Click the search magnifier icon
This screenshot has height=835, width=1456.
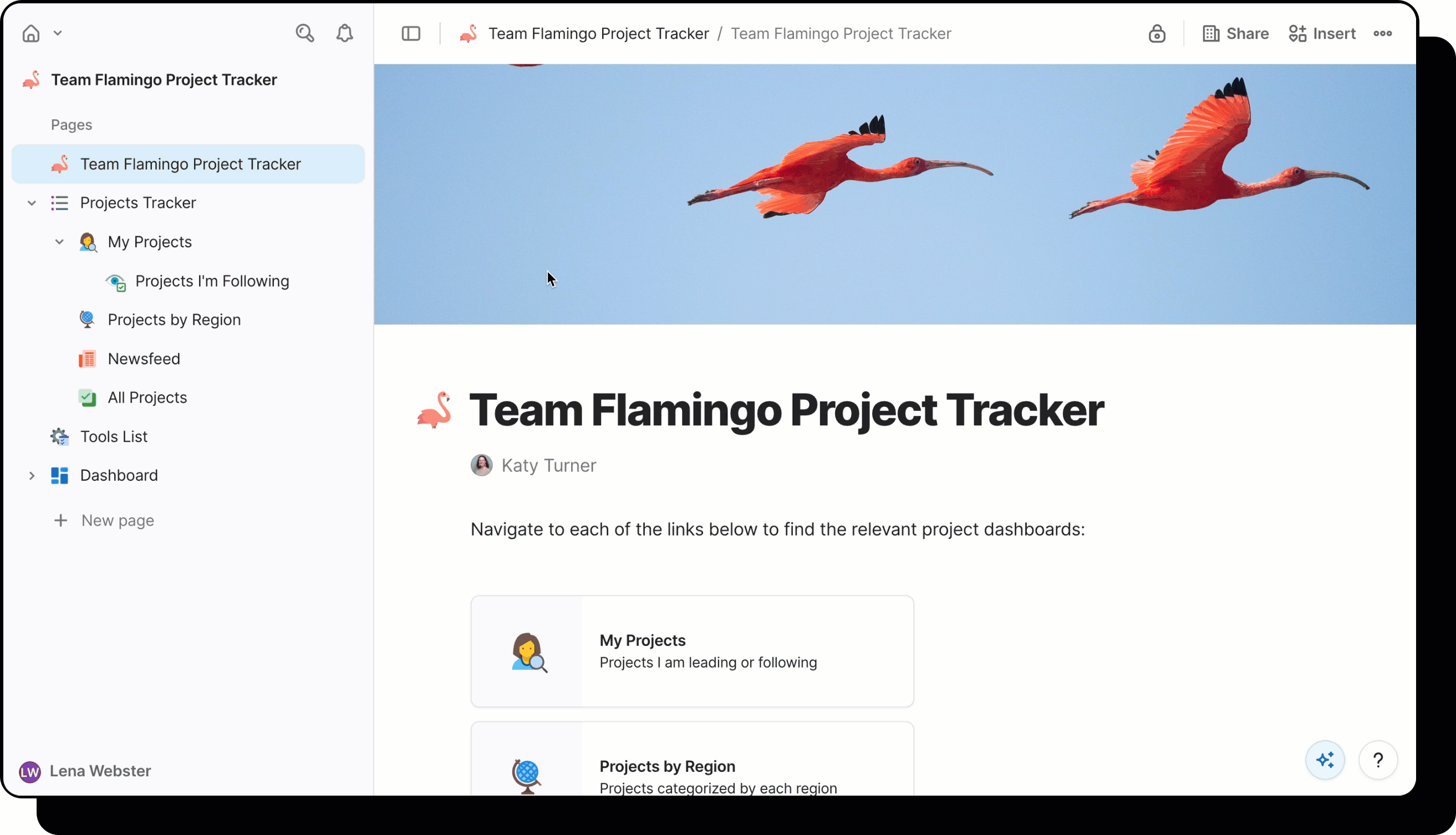coord(304,33)
